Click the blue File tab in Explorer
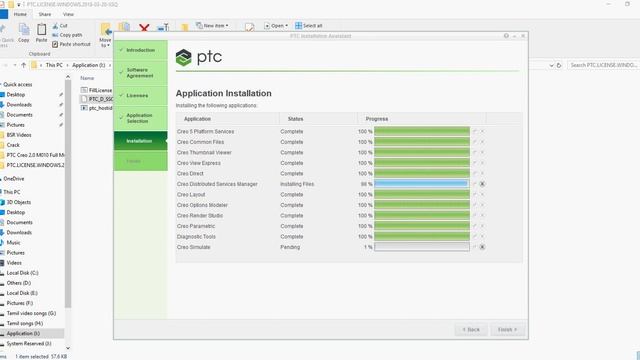The height and width of the screenshot is (360, 640). pyautogui.click(x=4, y=14)
